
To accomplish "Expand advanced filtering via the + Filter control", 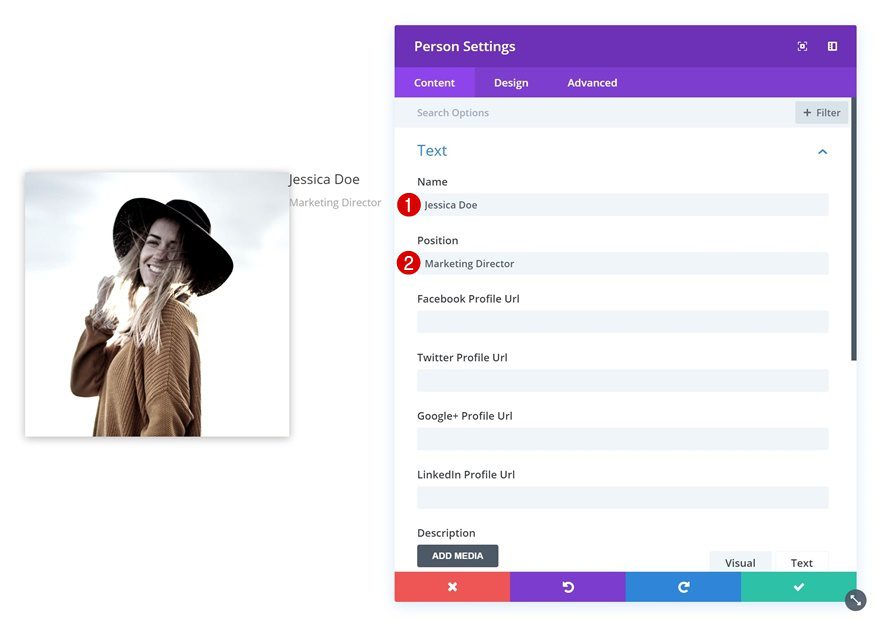I will point(820,112).
